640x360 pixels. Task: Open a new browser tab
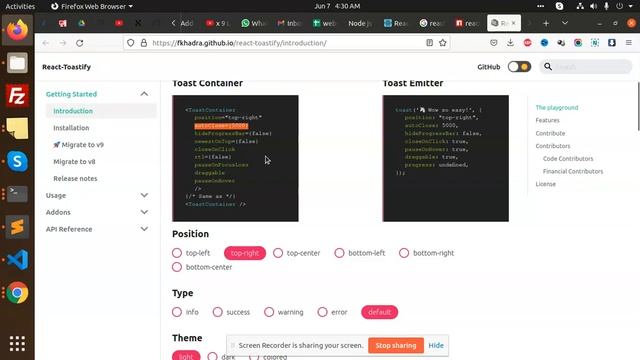click(546, 23)
